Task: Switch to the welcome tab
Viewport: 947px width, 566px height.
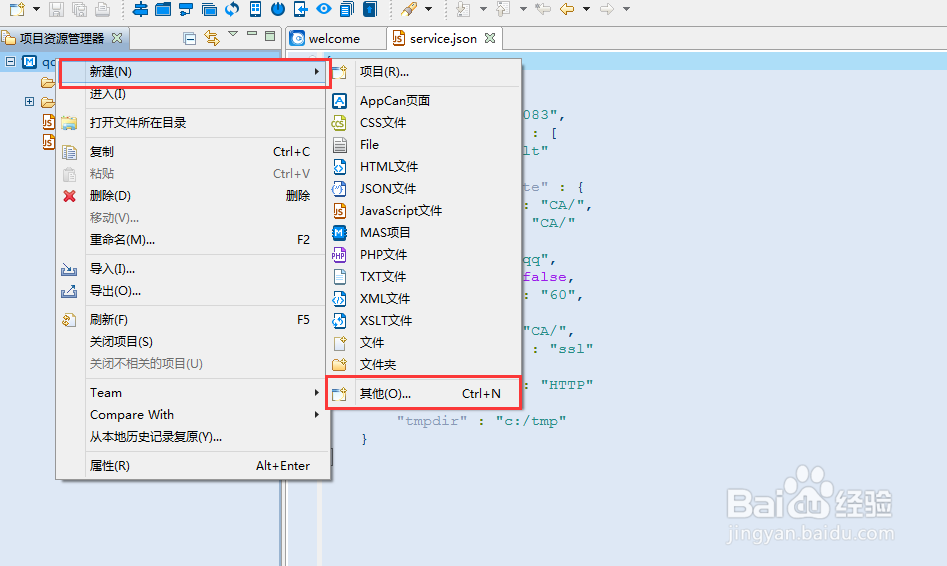Action: click(334, 39)
